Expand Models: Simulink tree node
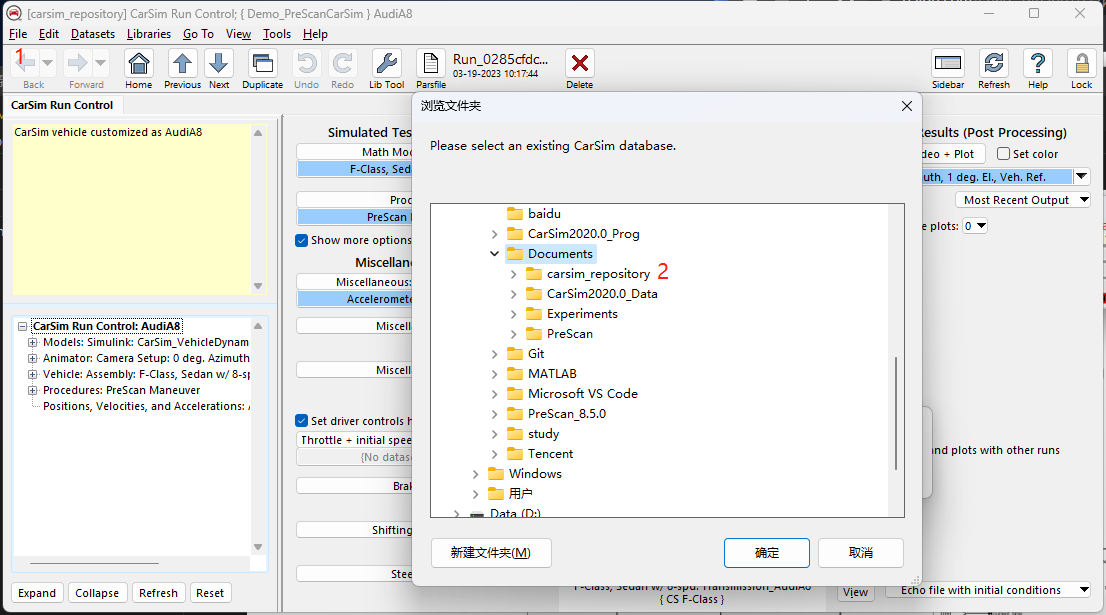This screenshot has width=1106, height=615. 32,342
